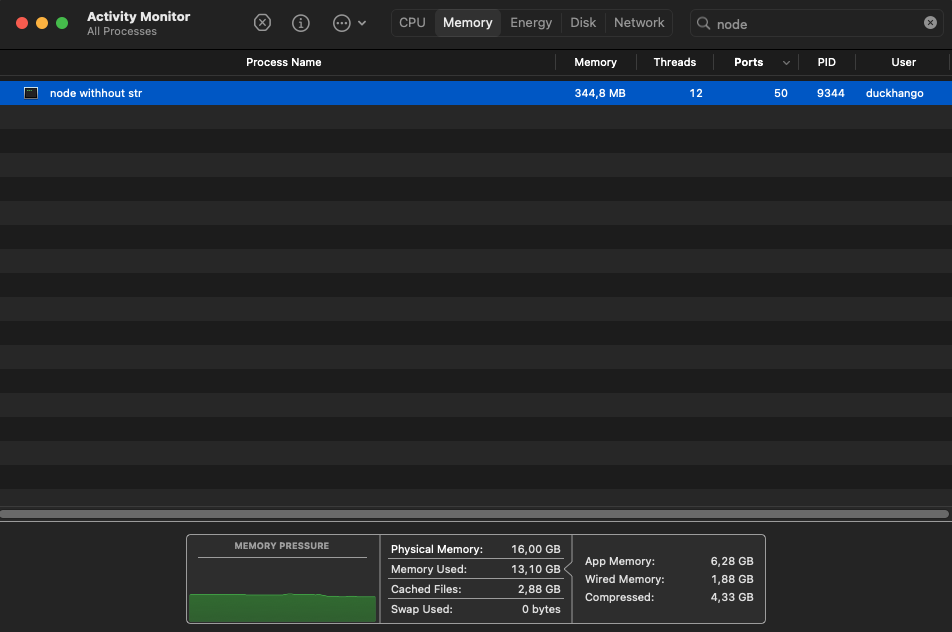
Task: Switch to the Disk tab
Action: click(x=583, y=22)
